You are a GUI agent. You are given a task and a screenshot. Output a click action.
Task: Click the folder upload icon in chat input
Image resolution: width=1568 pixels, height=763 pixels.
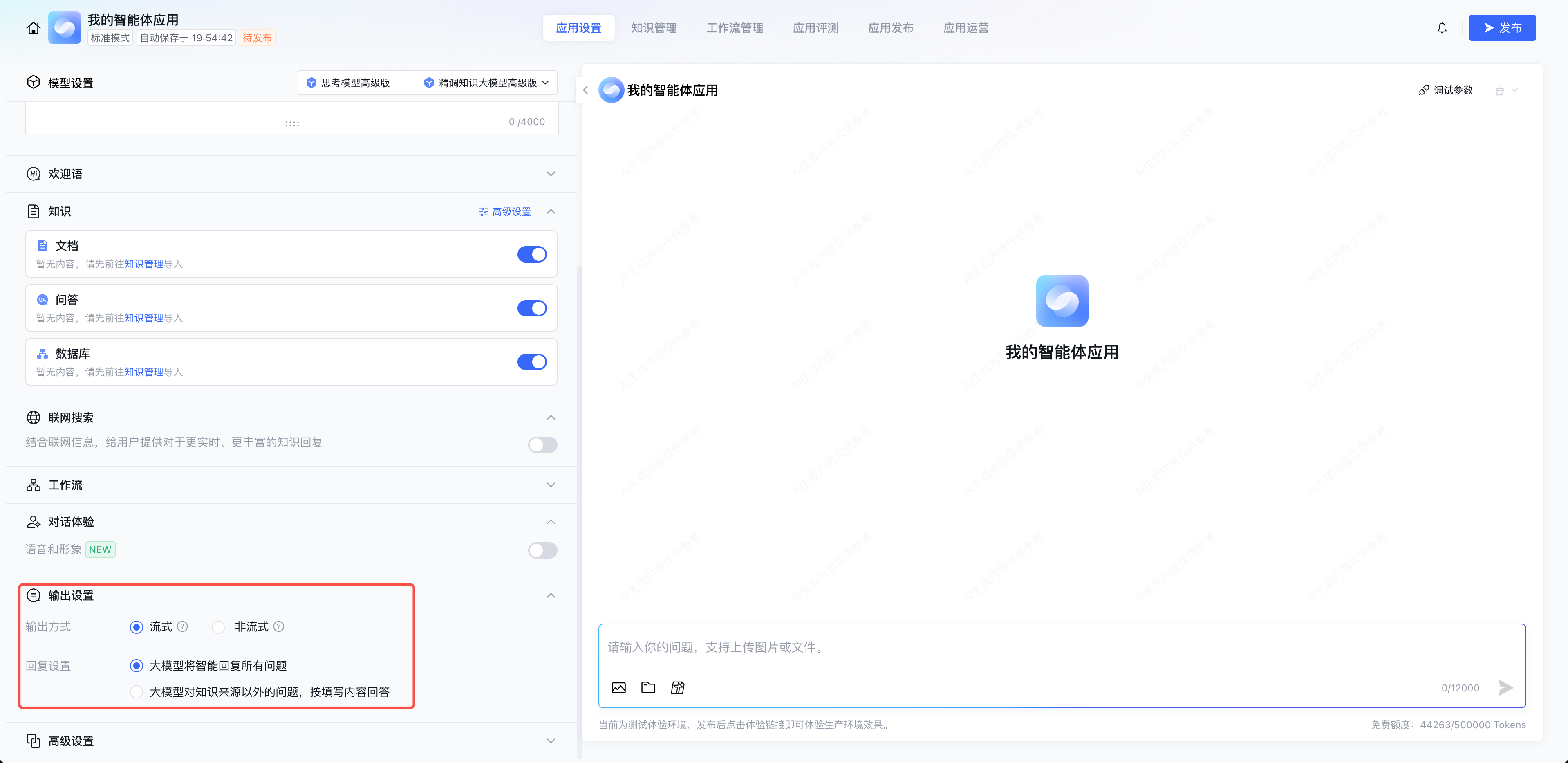648,687
